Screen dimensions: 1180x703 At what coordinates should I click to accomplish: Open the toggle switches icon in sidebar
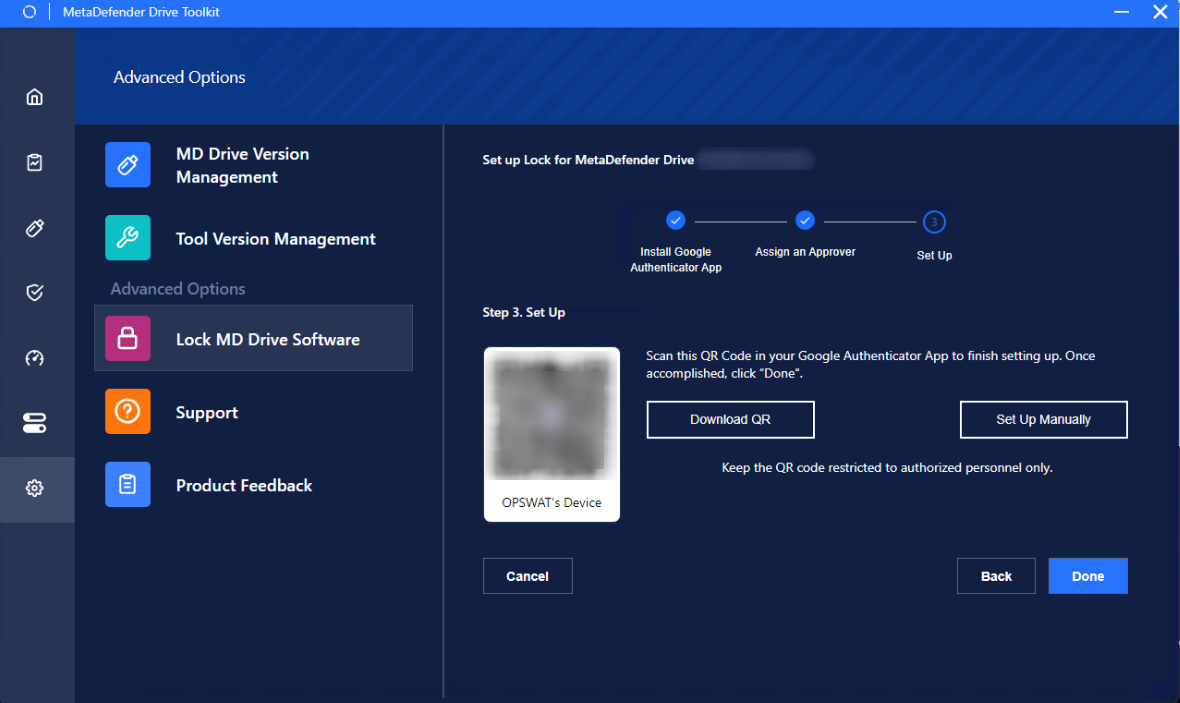pyautogui.click(x=35, y=423)
